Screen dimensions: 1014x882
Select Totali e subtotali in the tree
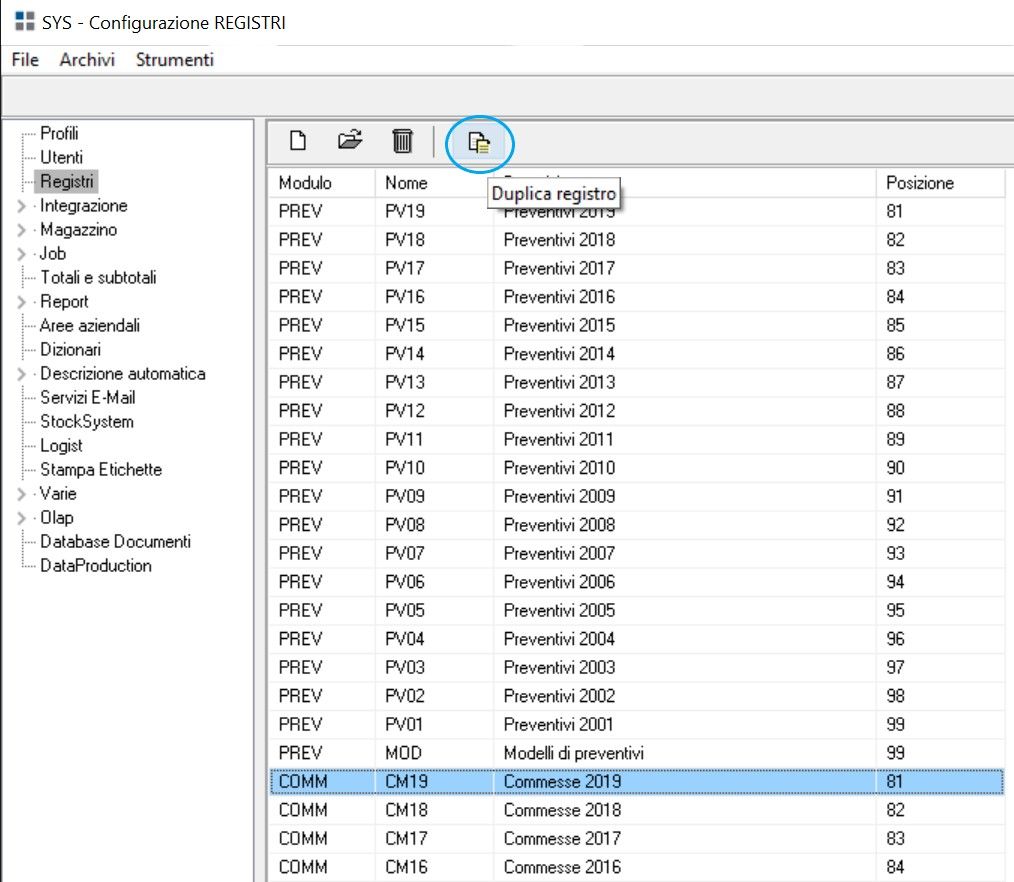point(98,277)
